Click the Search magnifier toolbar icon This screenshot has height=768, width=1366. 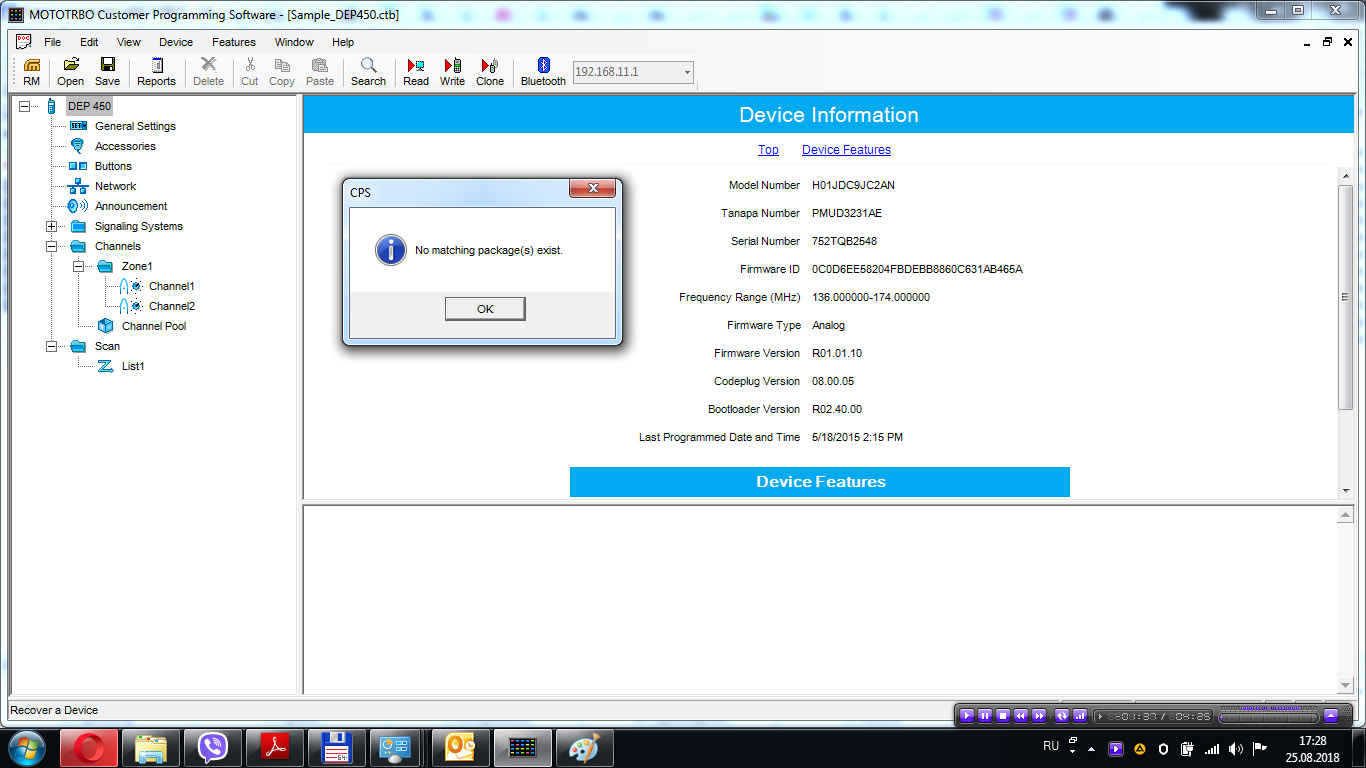point(368,72)
